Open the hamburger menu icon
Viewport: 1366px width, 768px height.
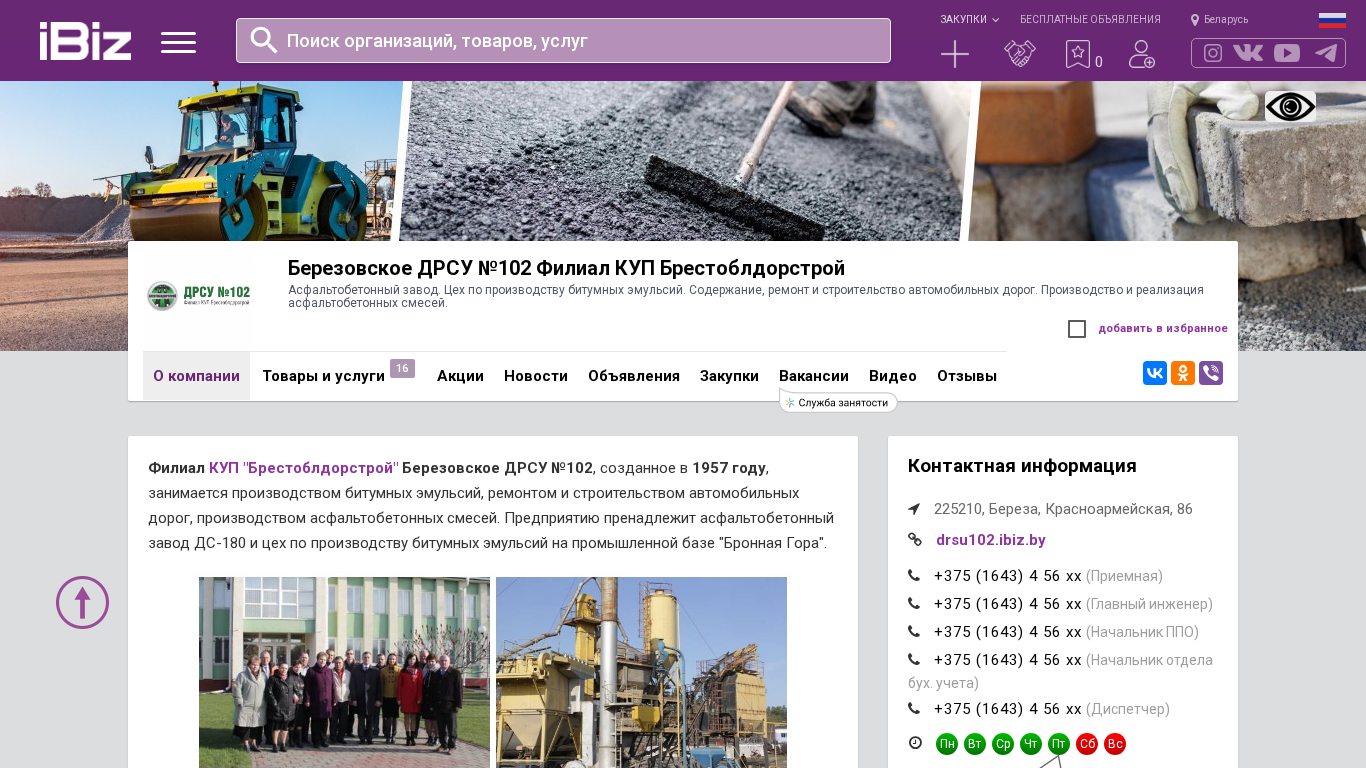(x=178, y=42)
